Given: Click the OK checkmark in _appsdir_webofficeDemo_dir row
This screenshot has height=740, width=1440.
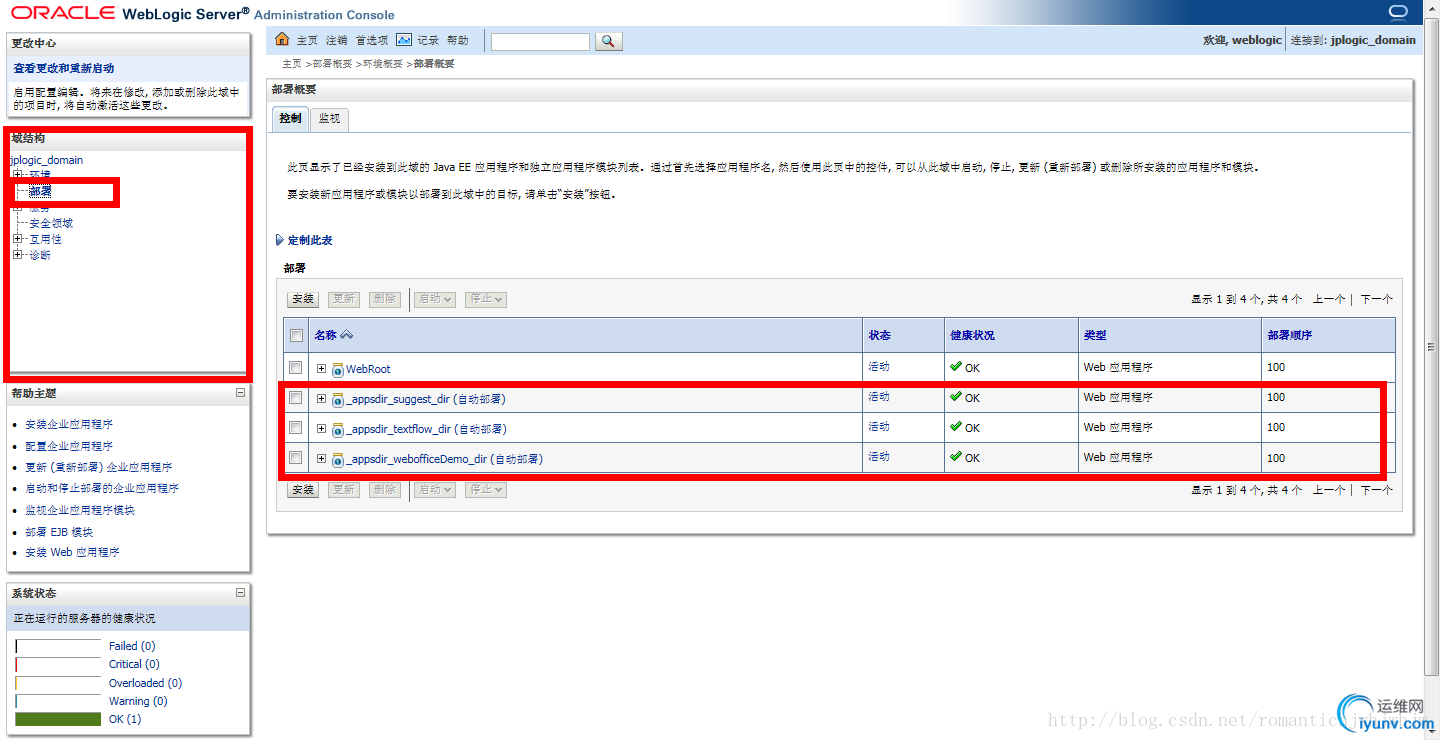Looking at the screenshot, I should (x=956, y=457).
